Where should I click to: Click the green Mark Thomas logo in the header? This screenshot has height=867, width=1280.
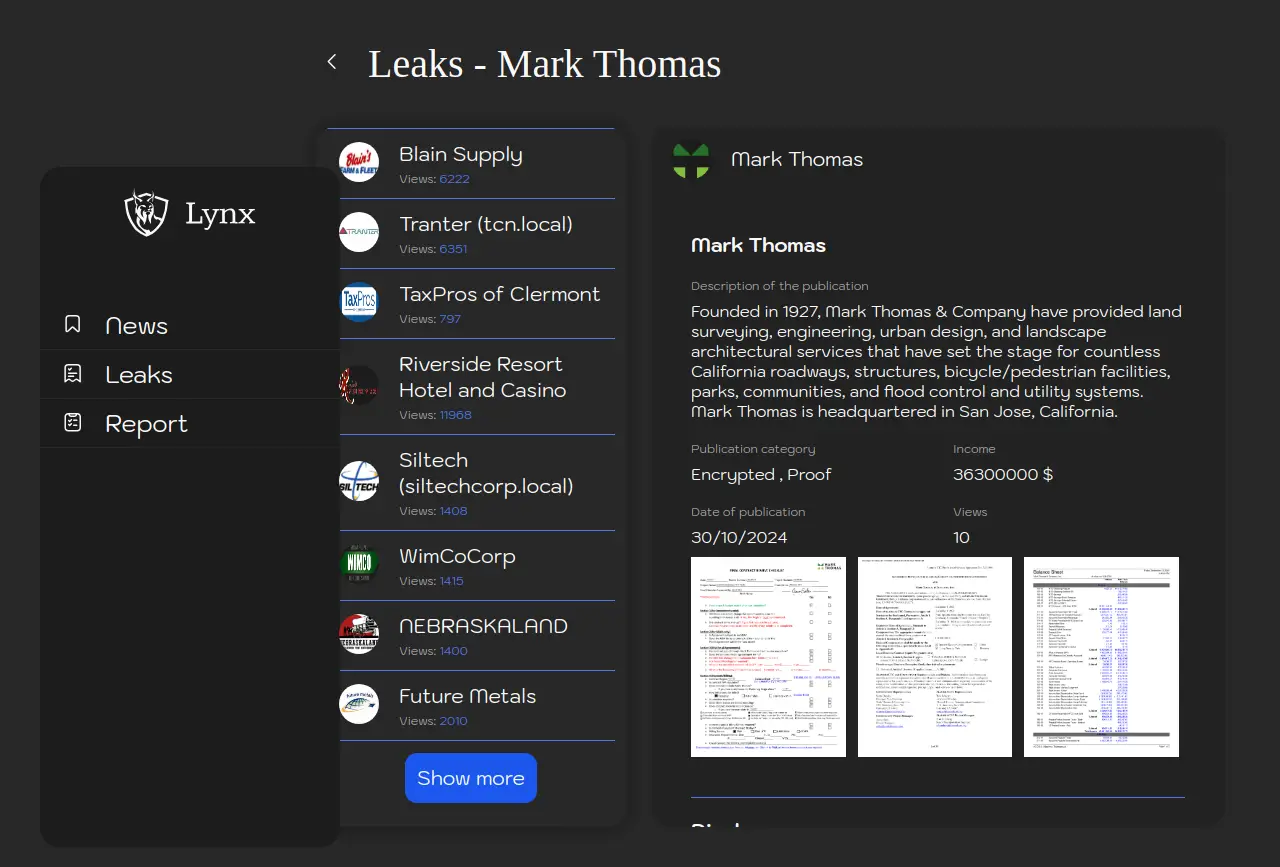tap(691, 160)
